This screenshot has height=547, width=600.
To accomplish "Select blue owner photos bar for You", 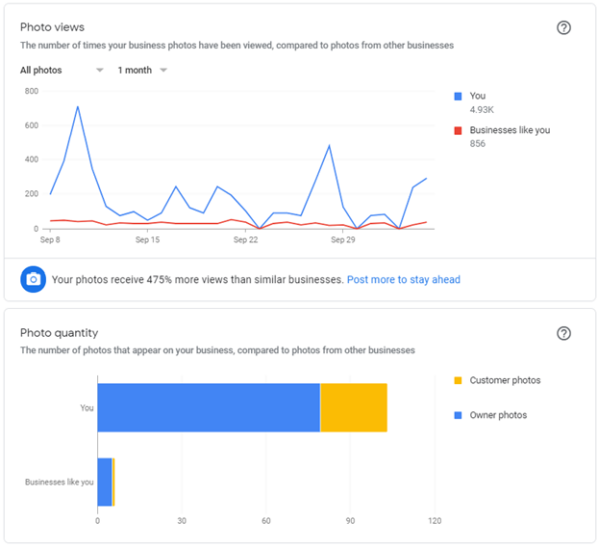I will (x=208, y=407).
